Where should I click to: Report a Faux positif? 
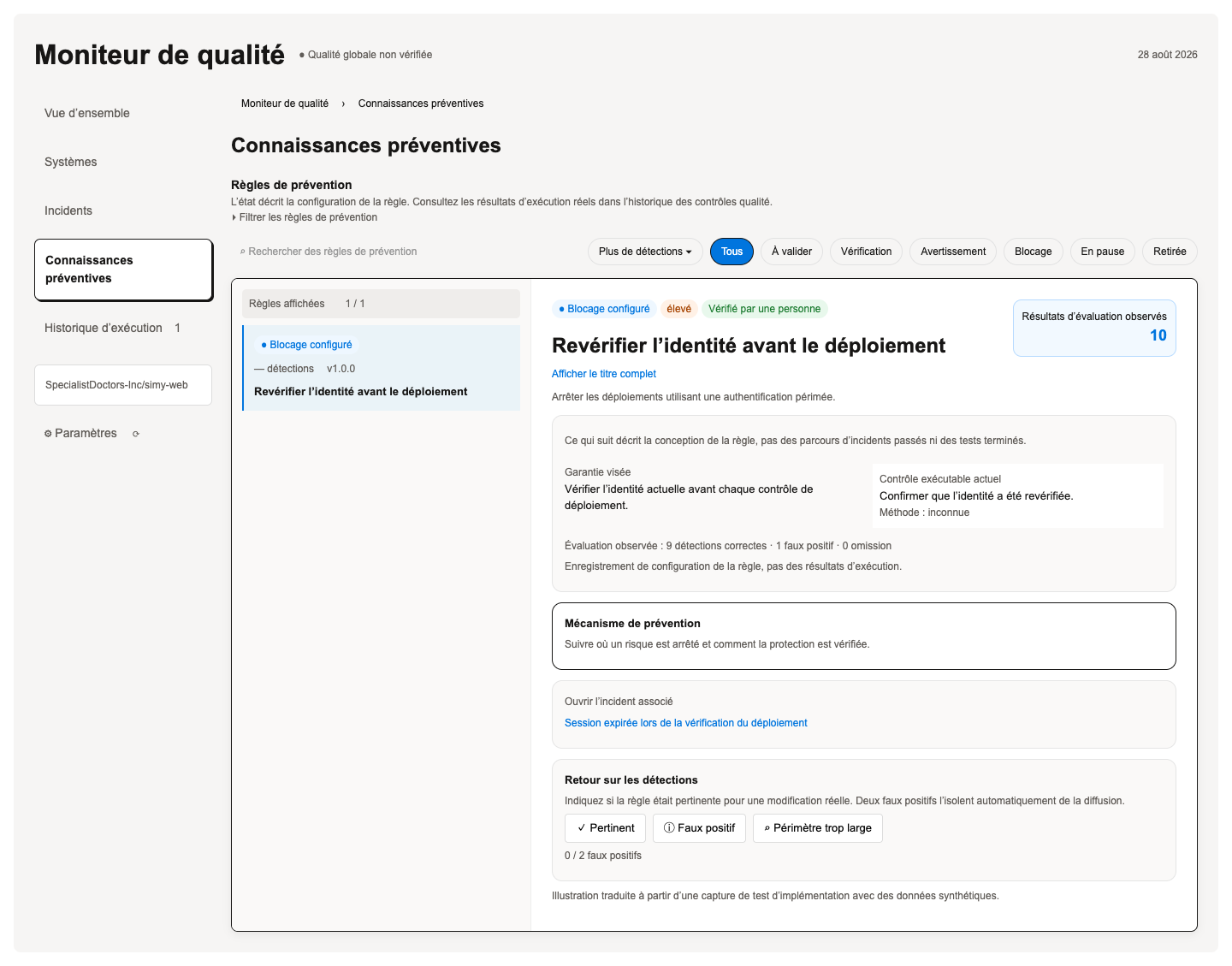click(699, 828)
